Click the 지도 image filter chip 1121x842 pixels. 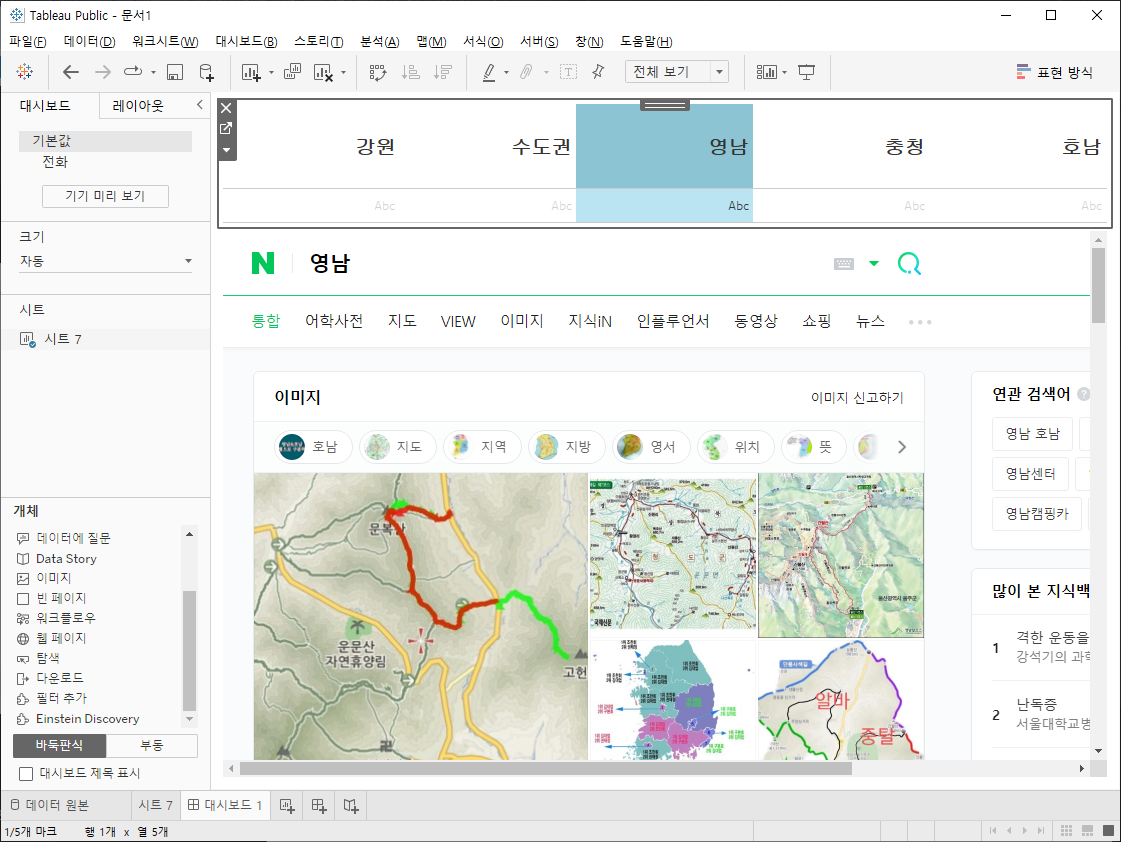398,447
